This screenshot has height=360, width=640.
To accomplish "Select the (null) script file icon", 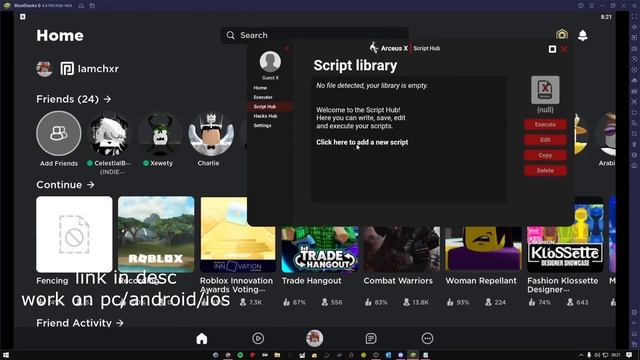I will pos(545,90).
